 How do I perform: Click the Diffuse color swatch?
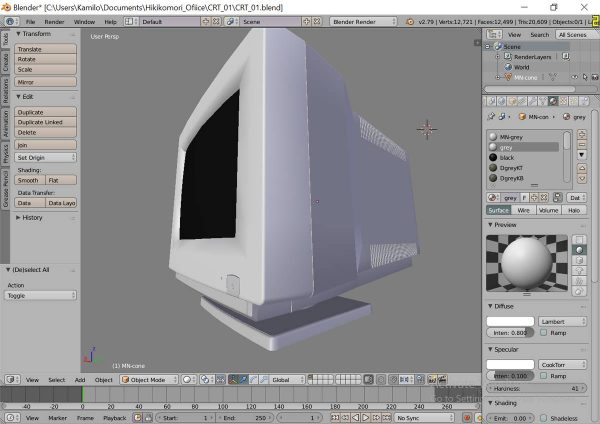point(511,321)
